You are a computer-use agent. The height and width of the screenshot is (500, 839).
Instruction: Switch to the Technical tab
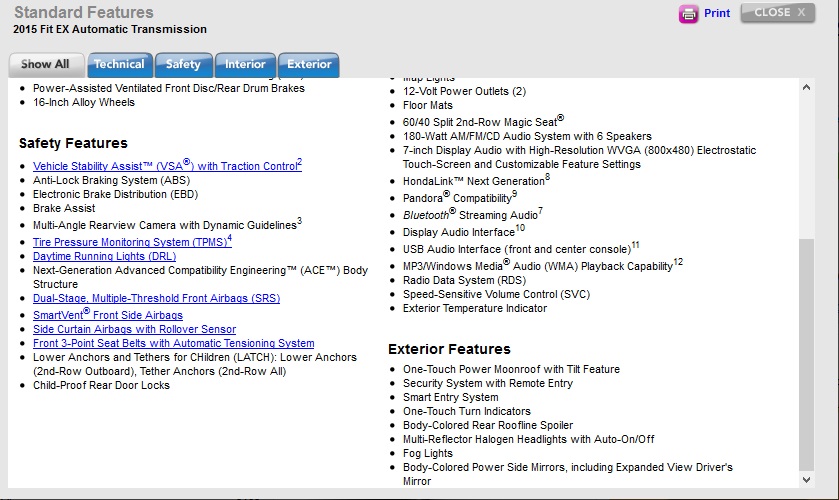120,65
